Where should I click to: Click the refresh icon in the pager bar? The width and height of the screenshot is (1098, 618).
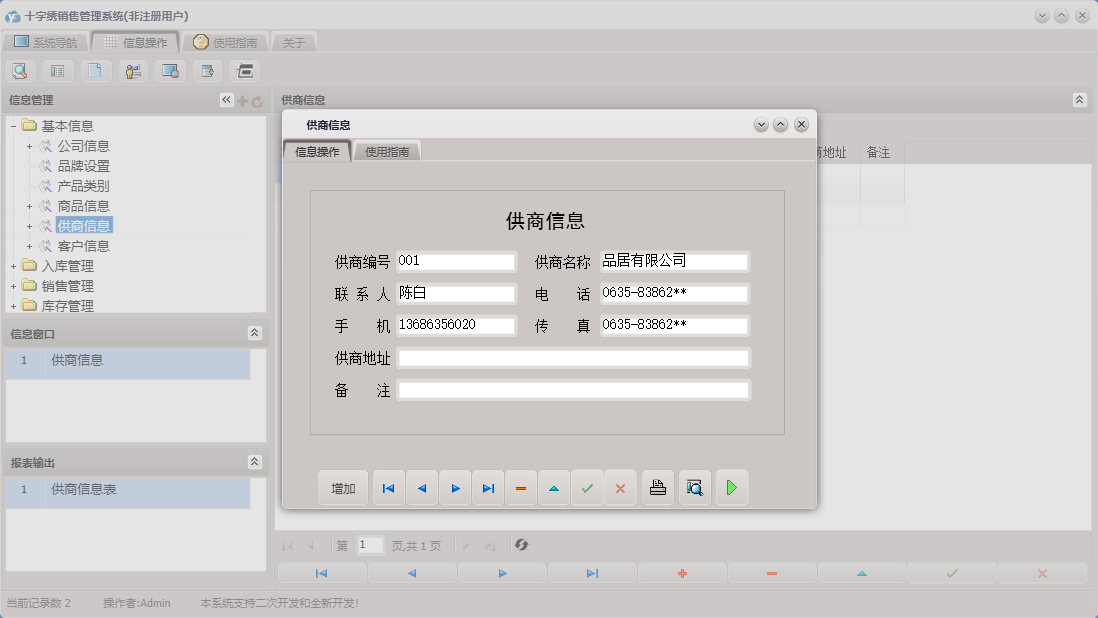[x=520, y=545]
